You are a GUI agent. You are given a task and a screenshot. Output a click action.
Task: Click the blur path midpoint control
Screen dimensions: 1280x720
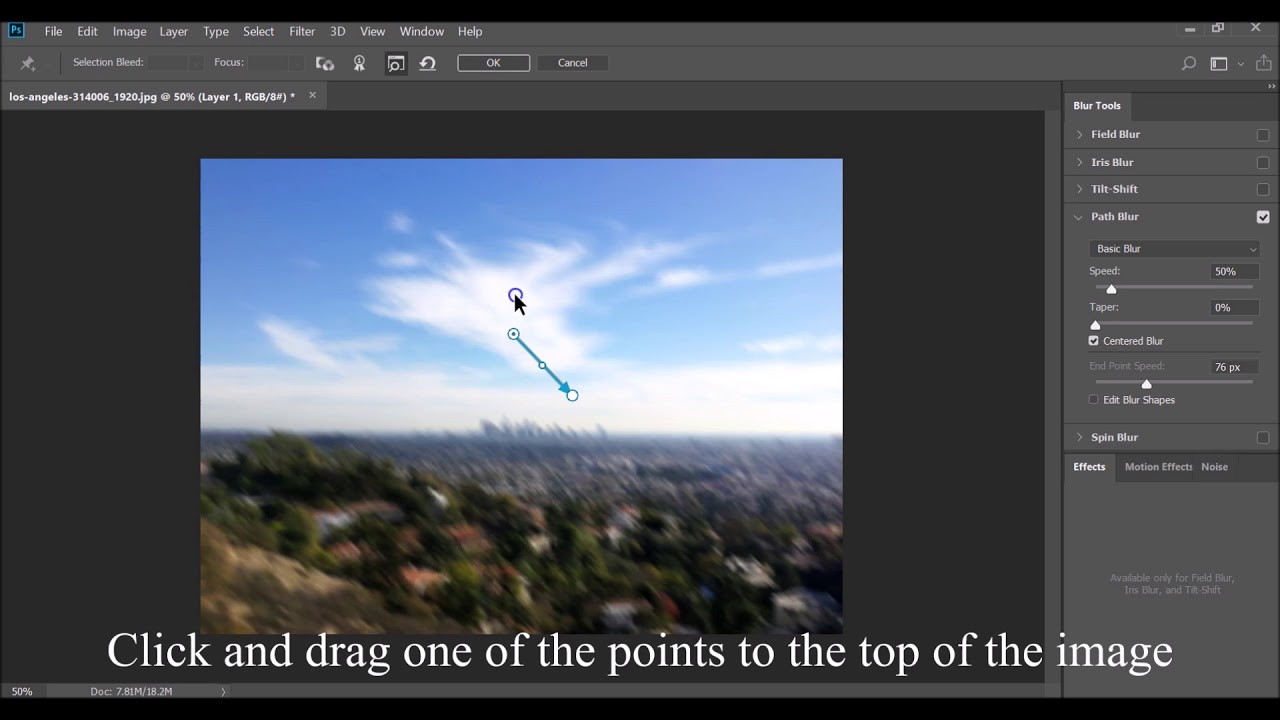tap(542, 365)
